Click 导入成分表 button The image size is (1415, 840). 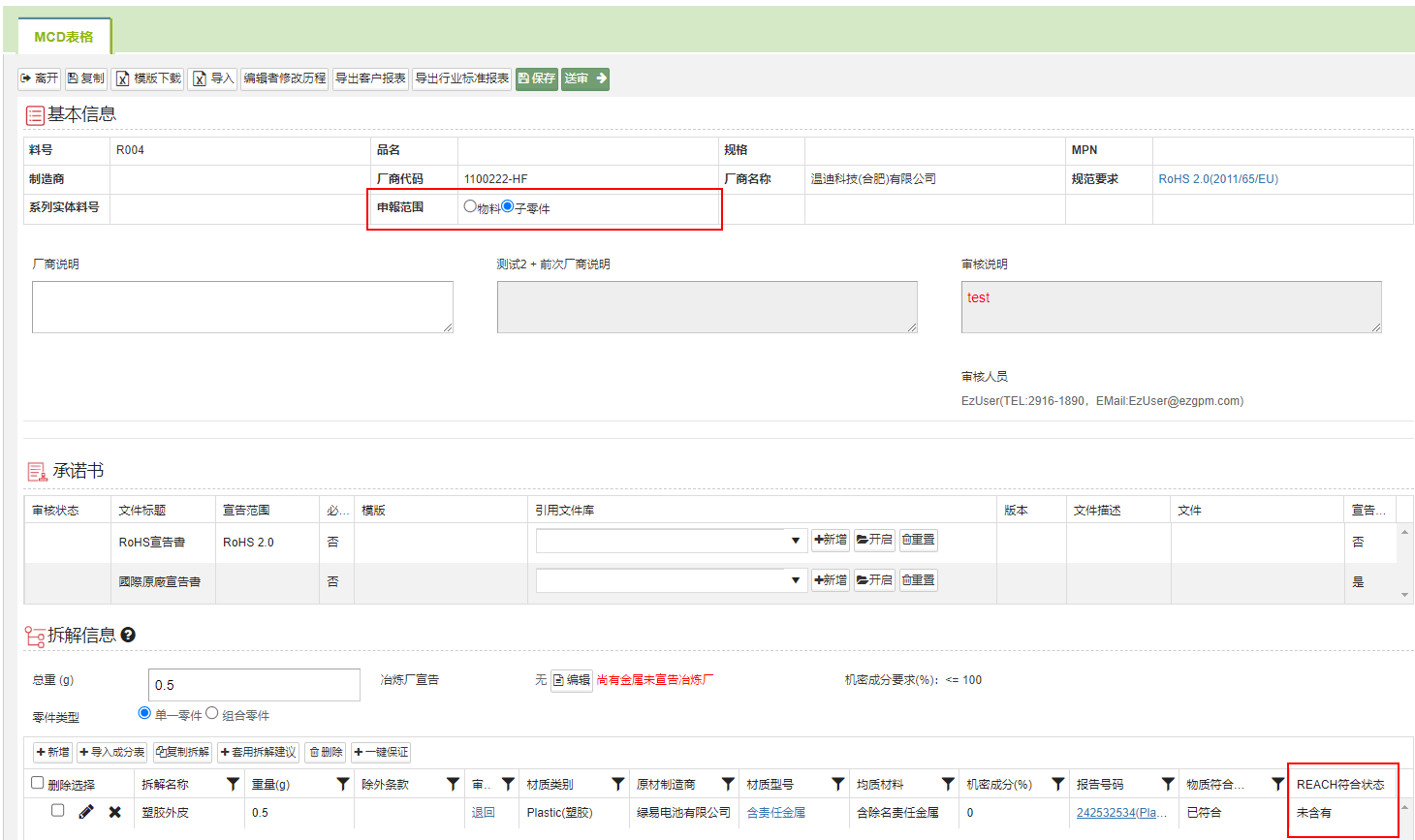[111, 752]
